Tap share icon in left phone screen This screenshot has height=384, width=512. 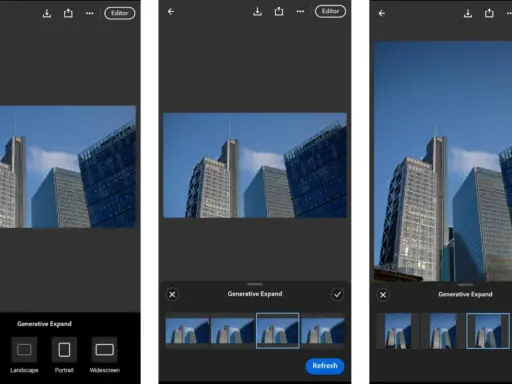click(x=68, y=13)
